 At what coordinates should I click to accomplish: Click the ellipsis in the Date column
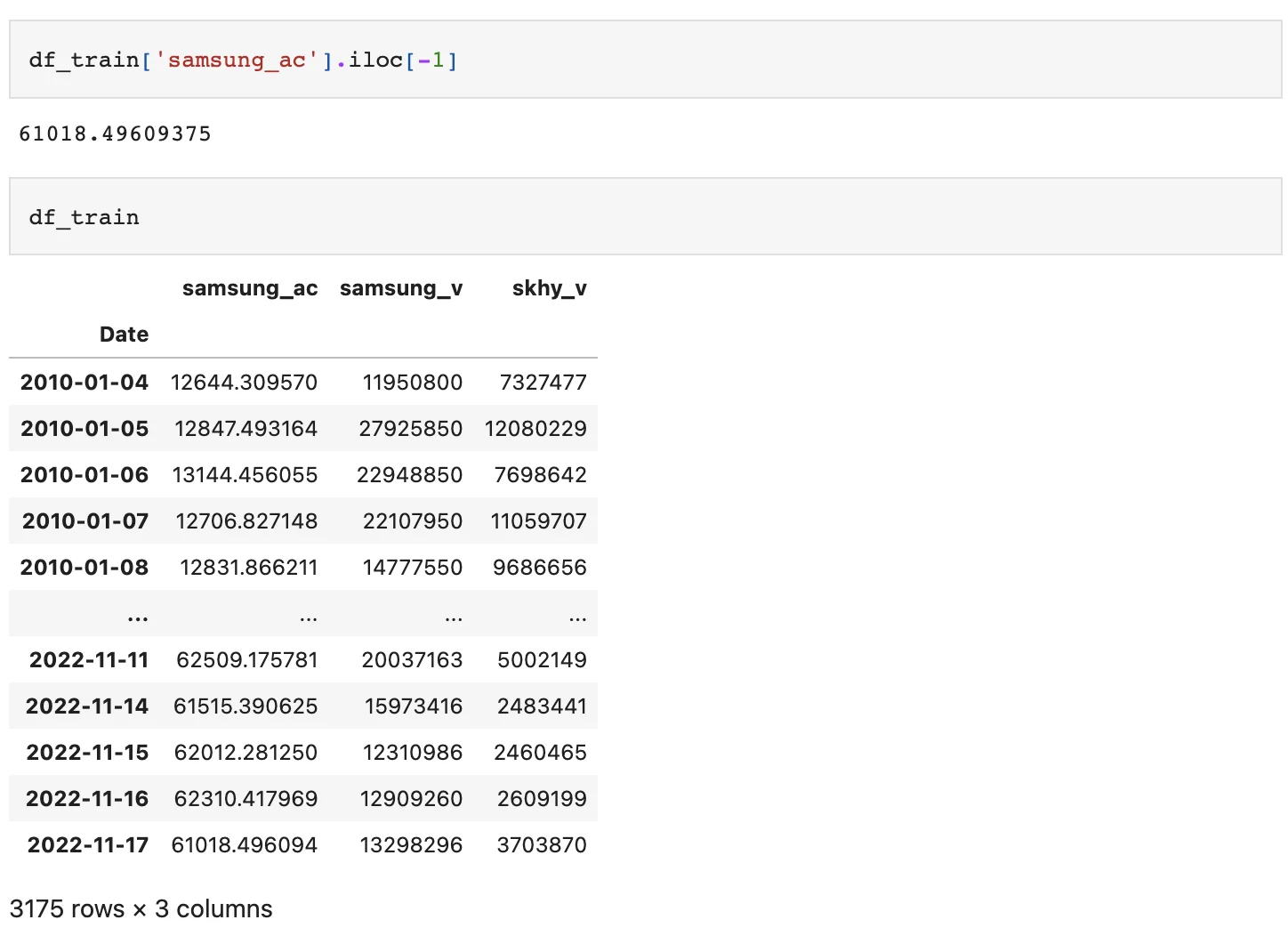pyautogui.click(x=138, y=616)
